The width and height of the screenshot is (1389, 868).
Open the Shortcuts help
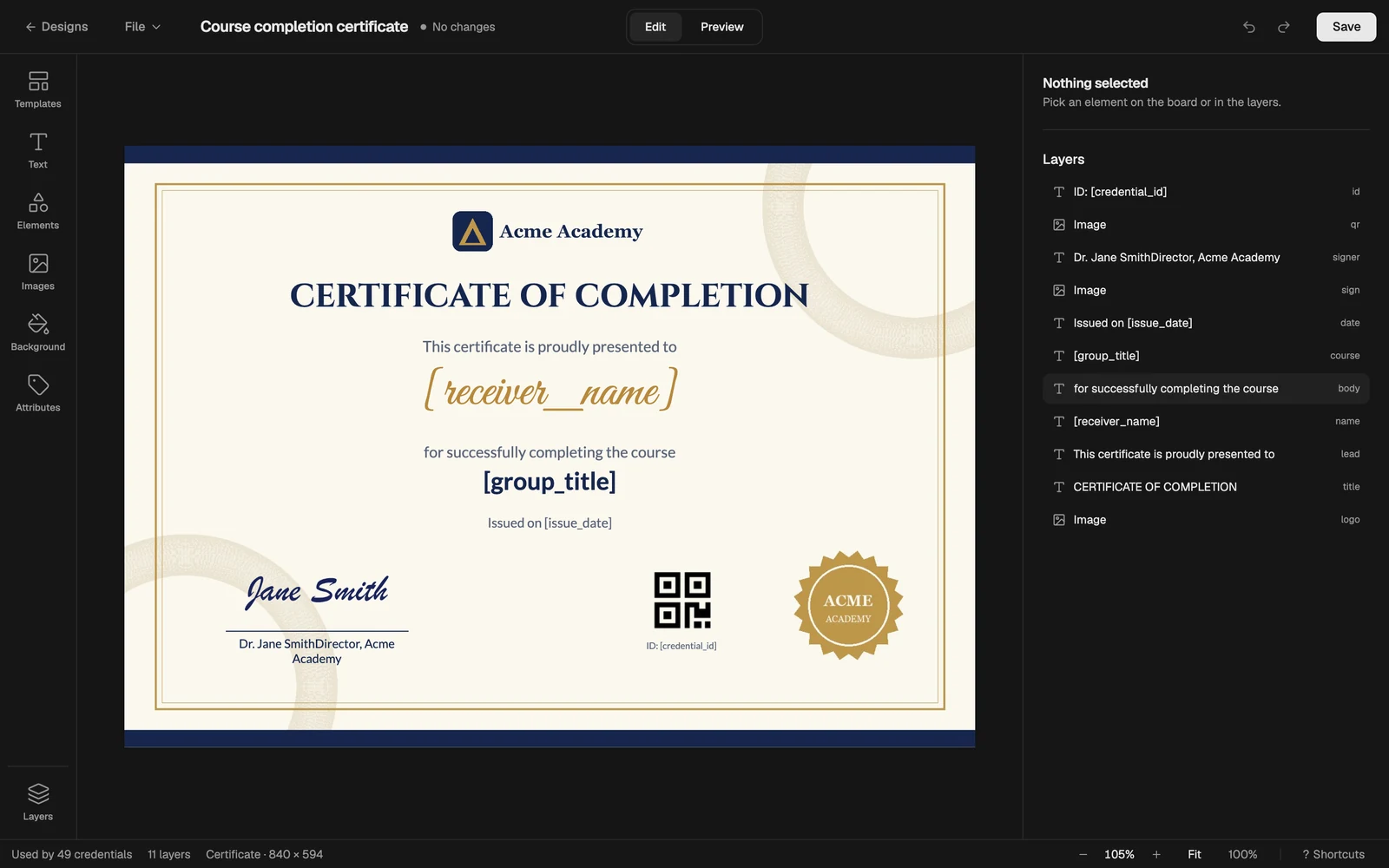(x=1333, y=854)
